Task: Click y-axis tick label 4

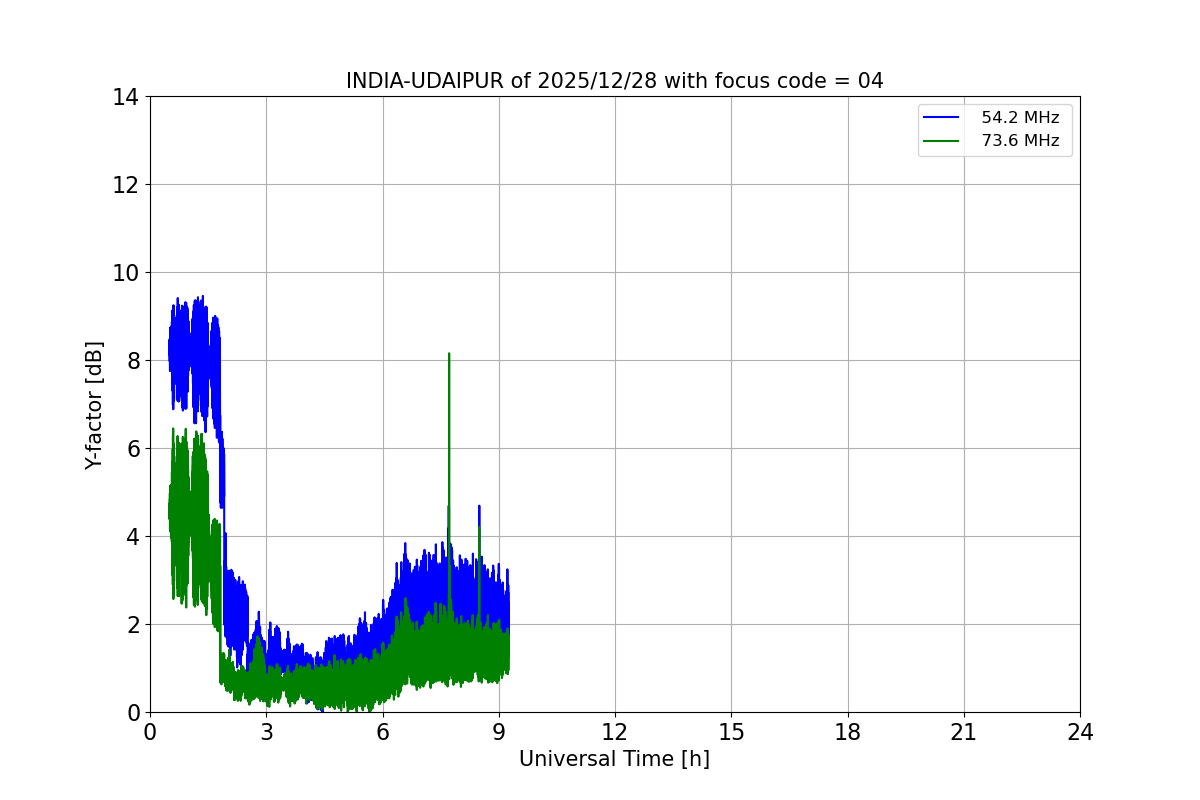Action: click(x=132, y=537)
